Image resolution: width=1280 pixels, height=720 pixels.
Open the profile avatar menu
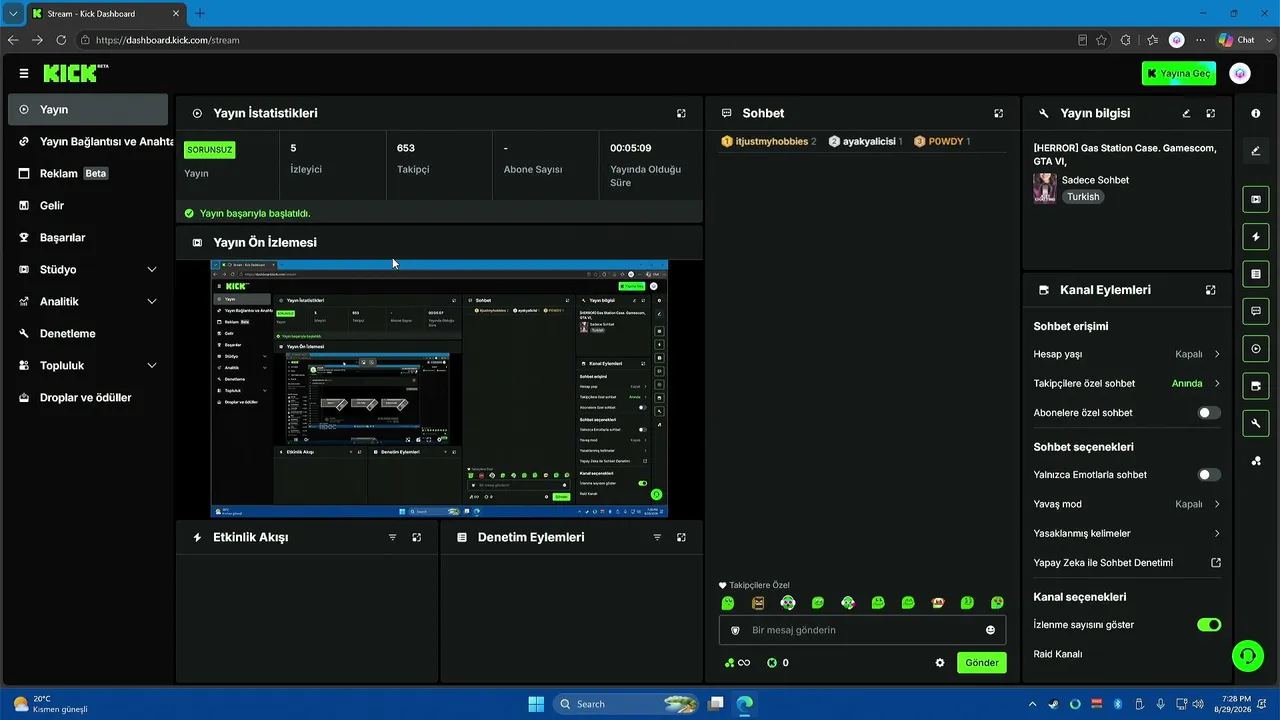[x=1240, y=73]
